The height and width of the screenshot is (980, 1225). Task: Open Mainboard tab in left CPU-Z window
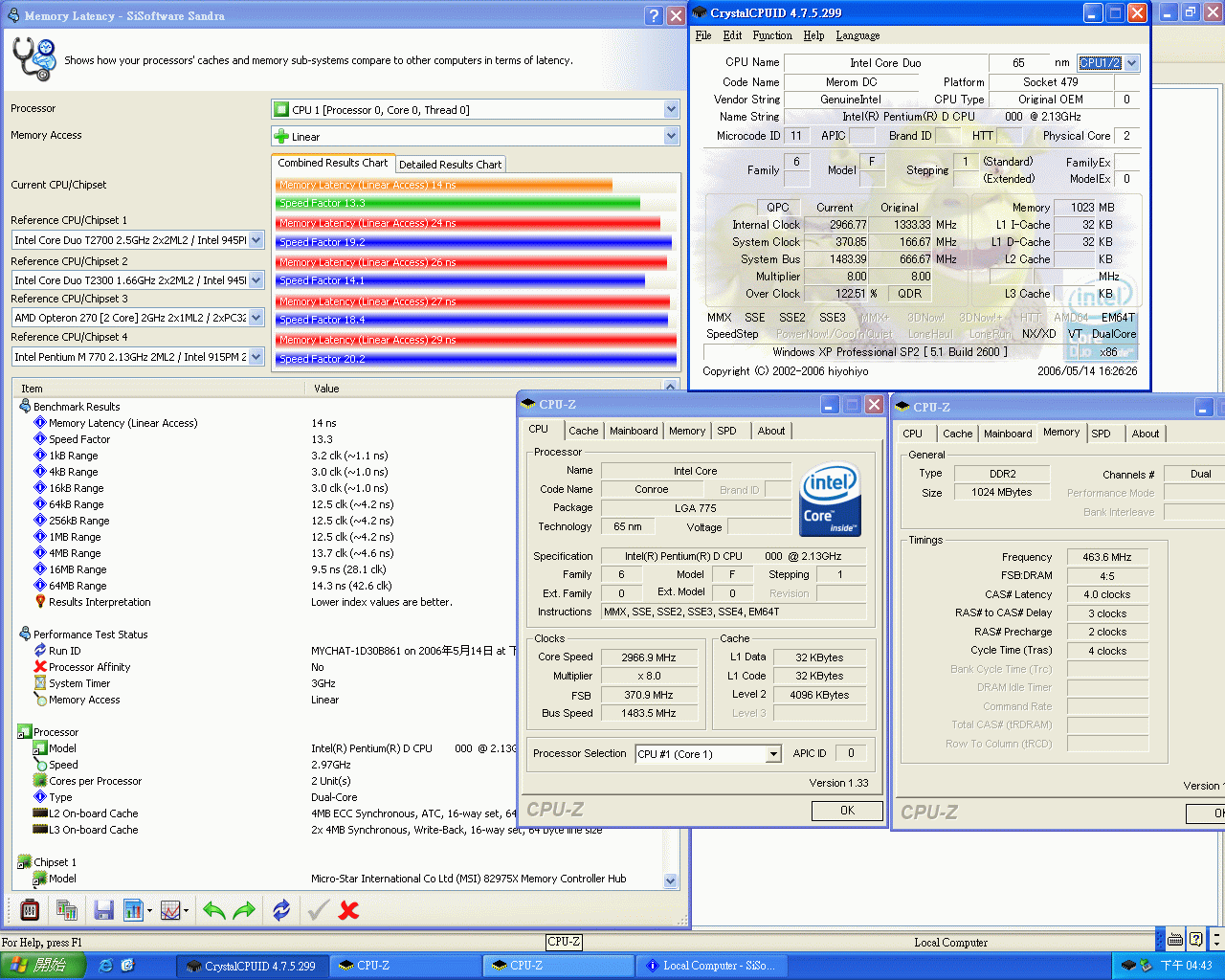[634, 431]
